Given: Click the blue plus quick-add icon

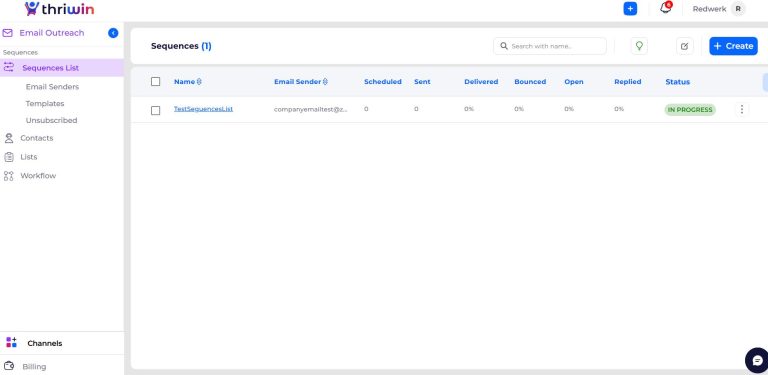Looking at the screenshot, I should click(x=630, y=9).
